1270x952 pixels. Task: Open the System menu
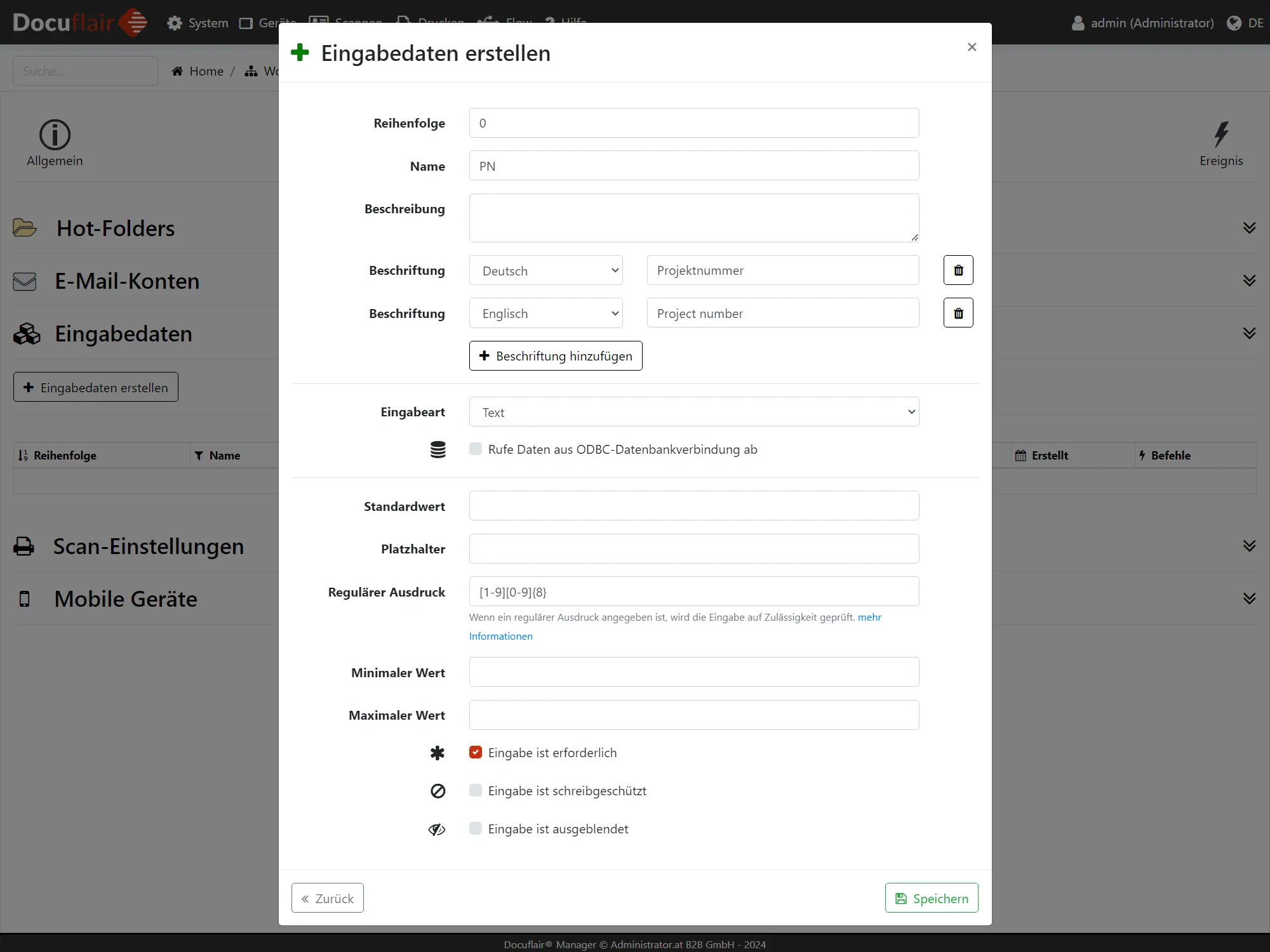[197, 23]
